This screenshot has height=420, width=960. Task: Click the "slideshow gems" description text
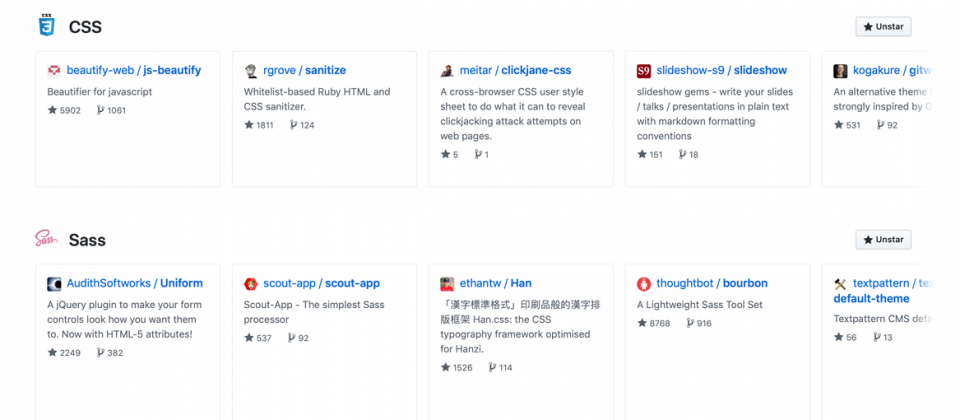715,114
